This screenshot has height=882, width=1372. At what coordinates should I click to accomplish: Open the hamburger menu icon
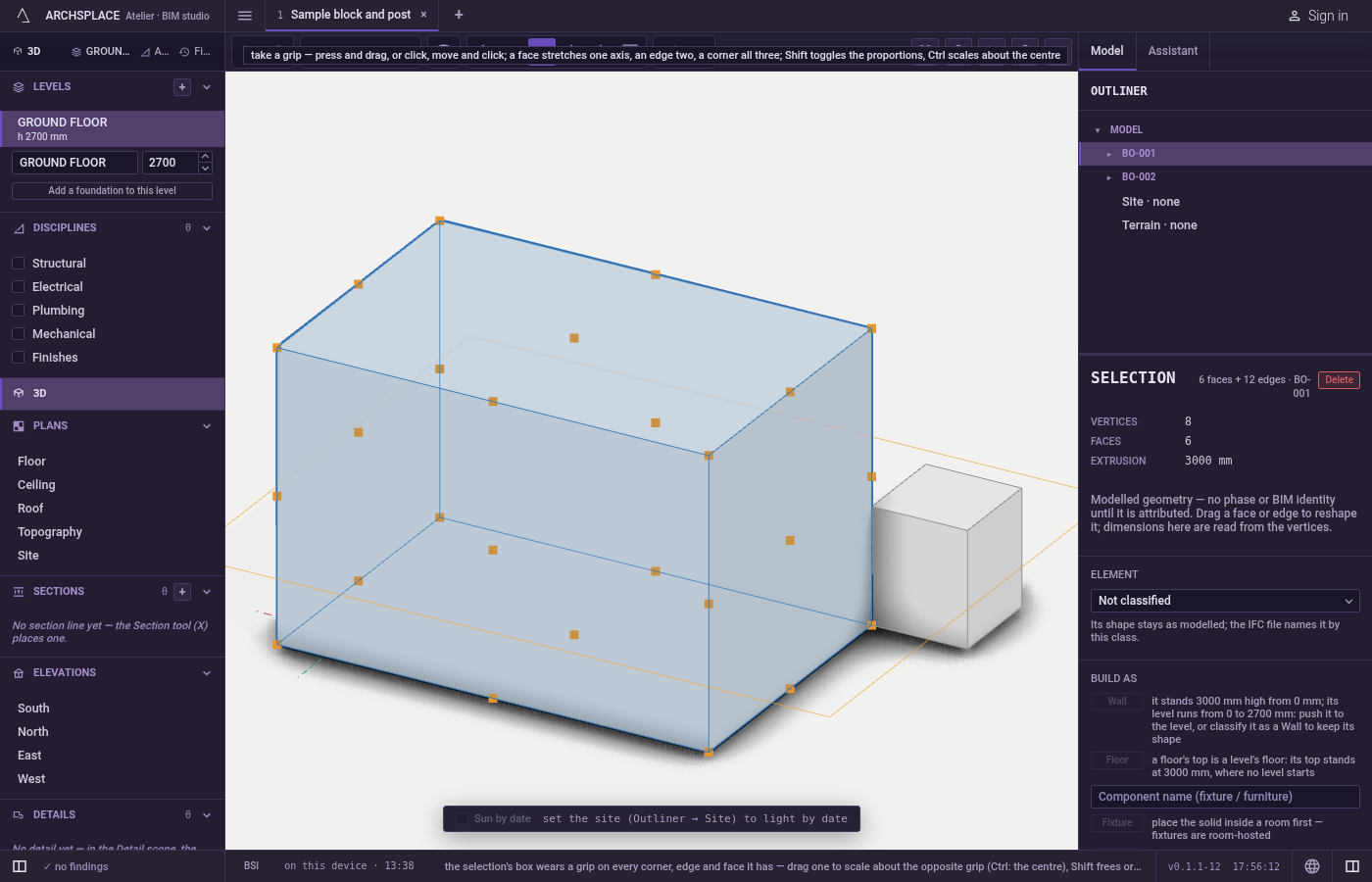(x=245, y=15)
